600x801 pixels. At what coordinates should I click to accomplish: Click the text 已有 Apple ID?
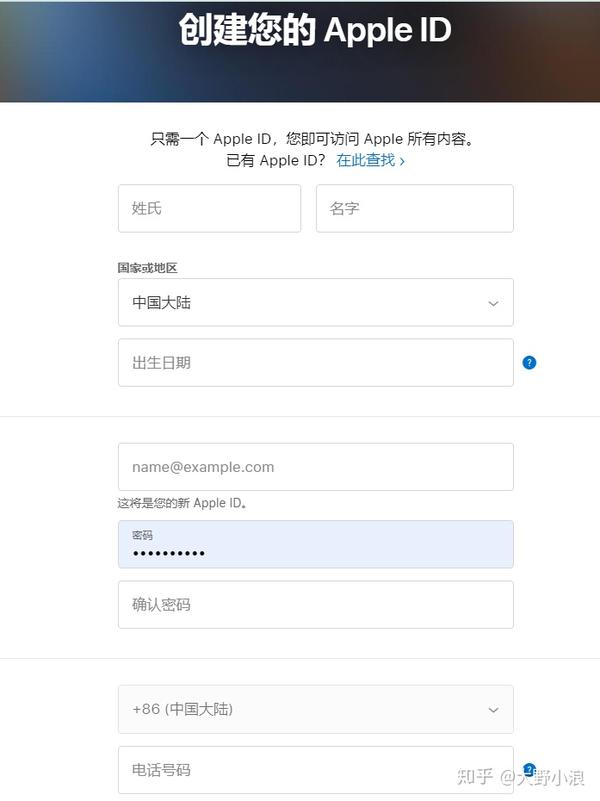pyautogui.click(x=276, y=160)
